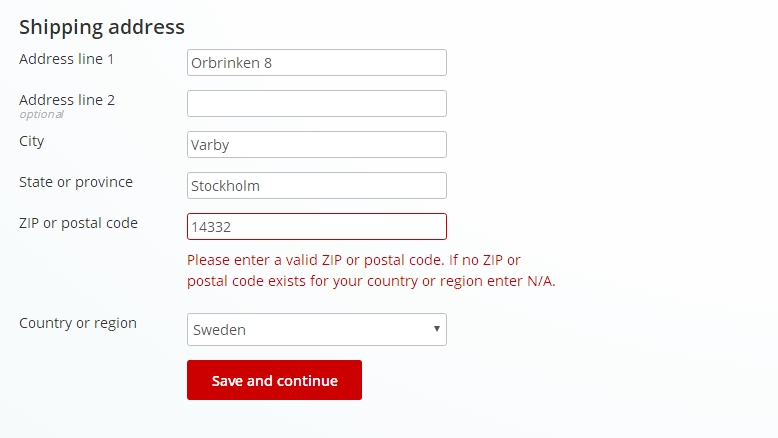Screen dimensions: 778x438
Task: Click the City field containing Varby
Action: [x=316, y=145]
